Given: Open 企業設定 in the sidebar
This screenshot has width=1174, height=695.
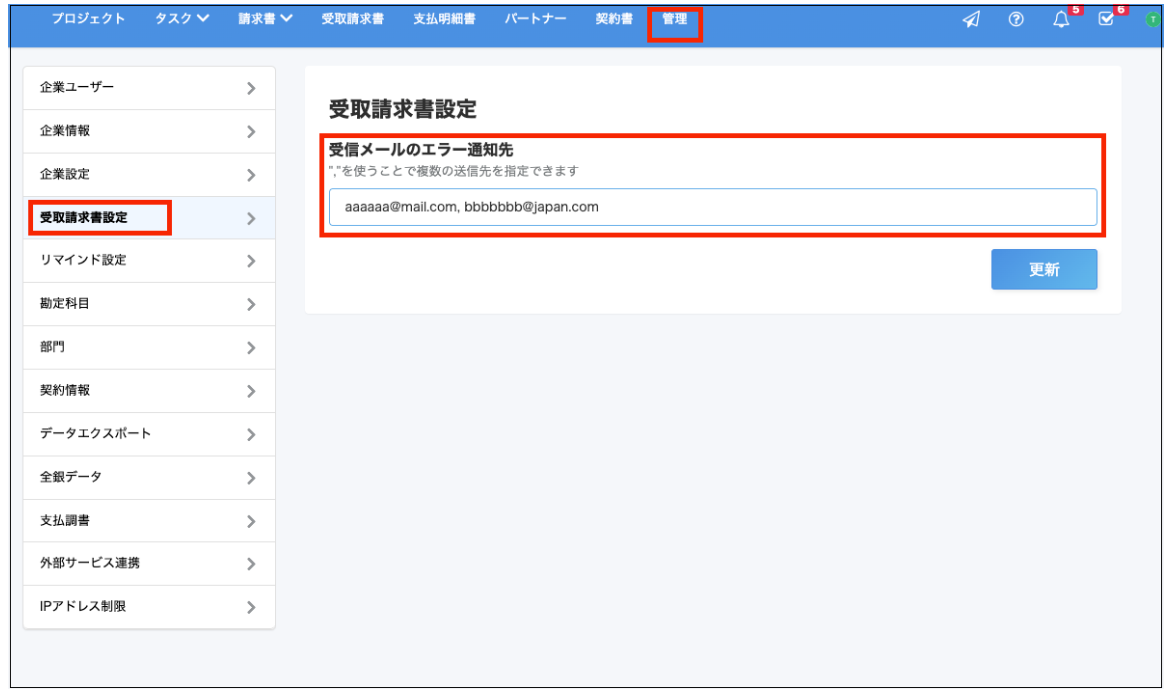Looking at the screenshot, I should (149, 174).
